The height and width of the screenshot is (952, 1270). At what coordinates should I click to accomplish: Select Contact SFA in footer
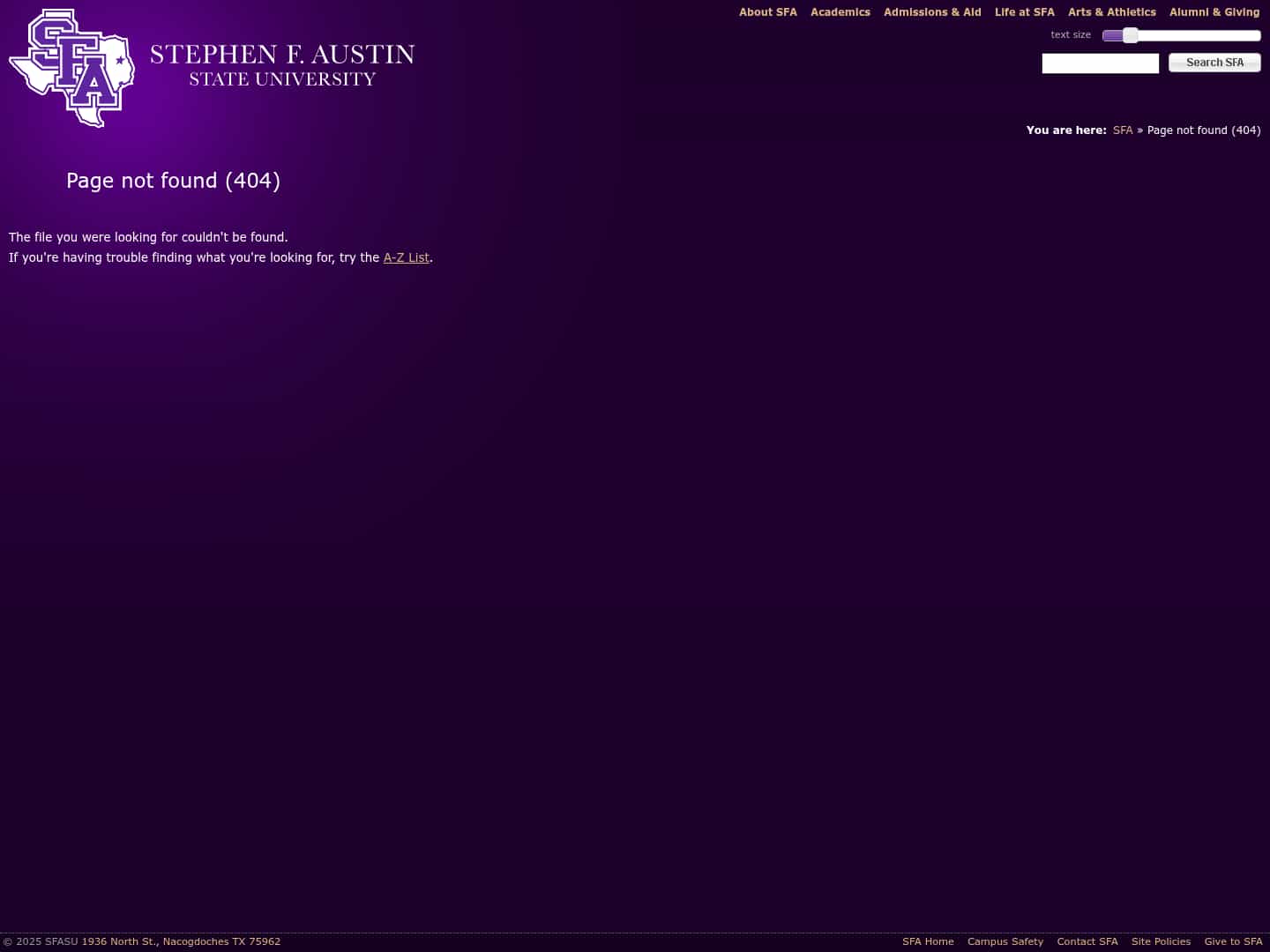[1087, 941]
